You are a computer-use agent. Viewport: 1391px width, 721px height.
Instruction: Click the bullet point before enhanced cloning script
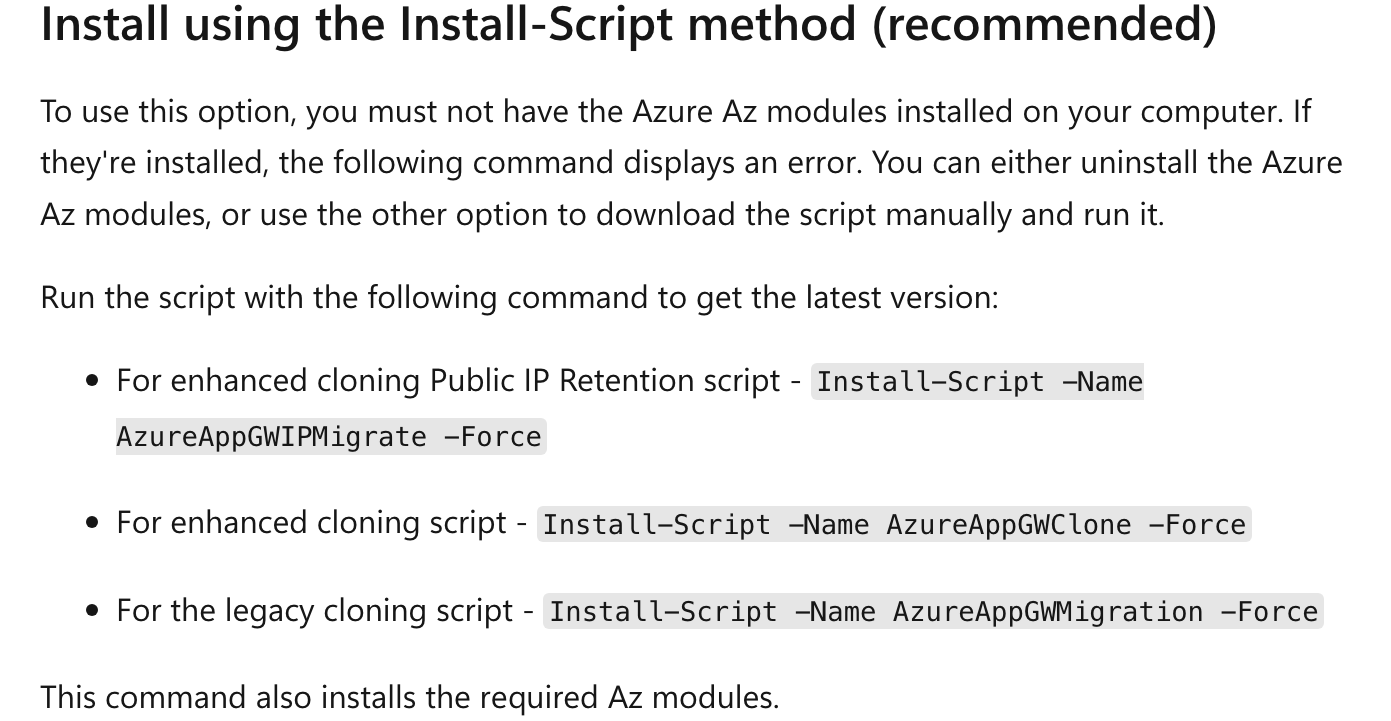tap(93, 523)
